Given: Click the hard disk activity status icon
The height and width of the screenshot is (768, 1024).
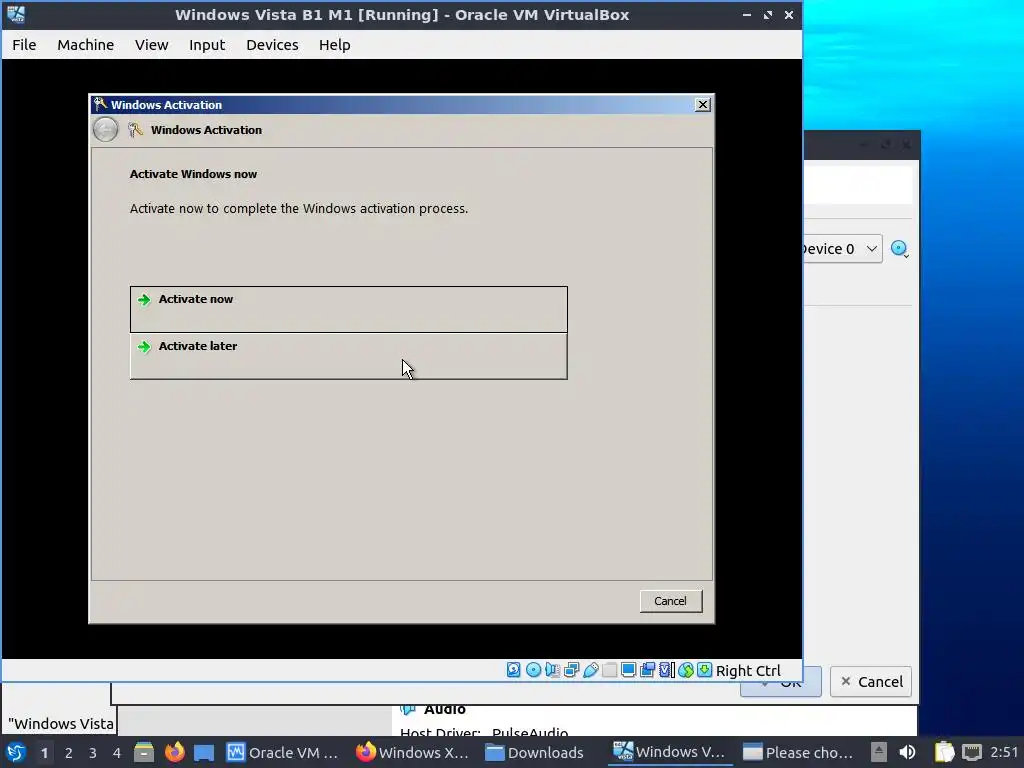Looking at the screenshot, I should [x=514, y=670].
